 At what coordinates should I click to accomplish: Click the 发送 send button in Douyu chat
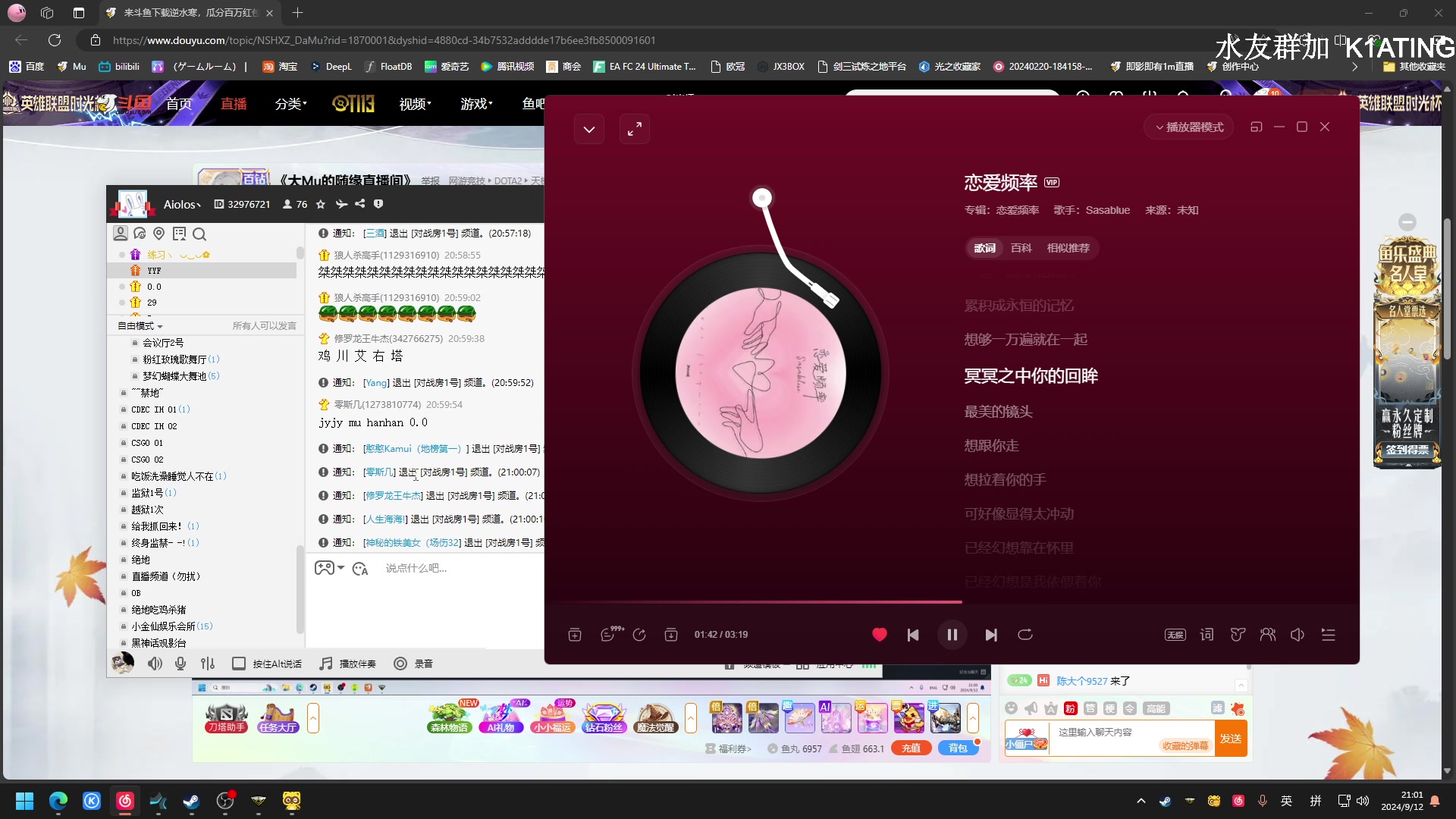coord(1231,739)
